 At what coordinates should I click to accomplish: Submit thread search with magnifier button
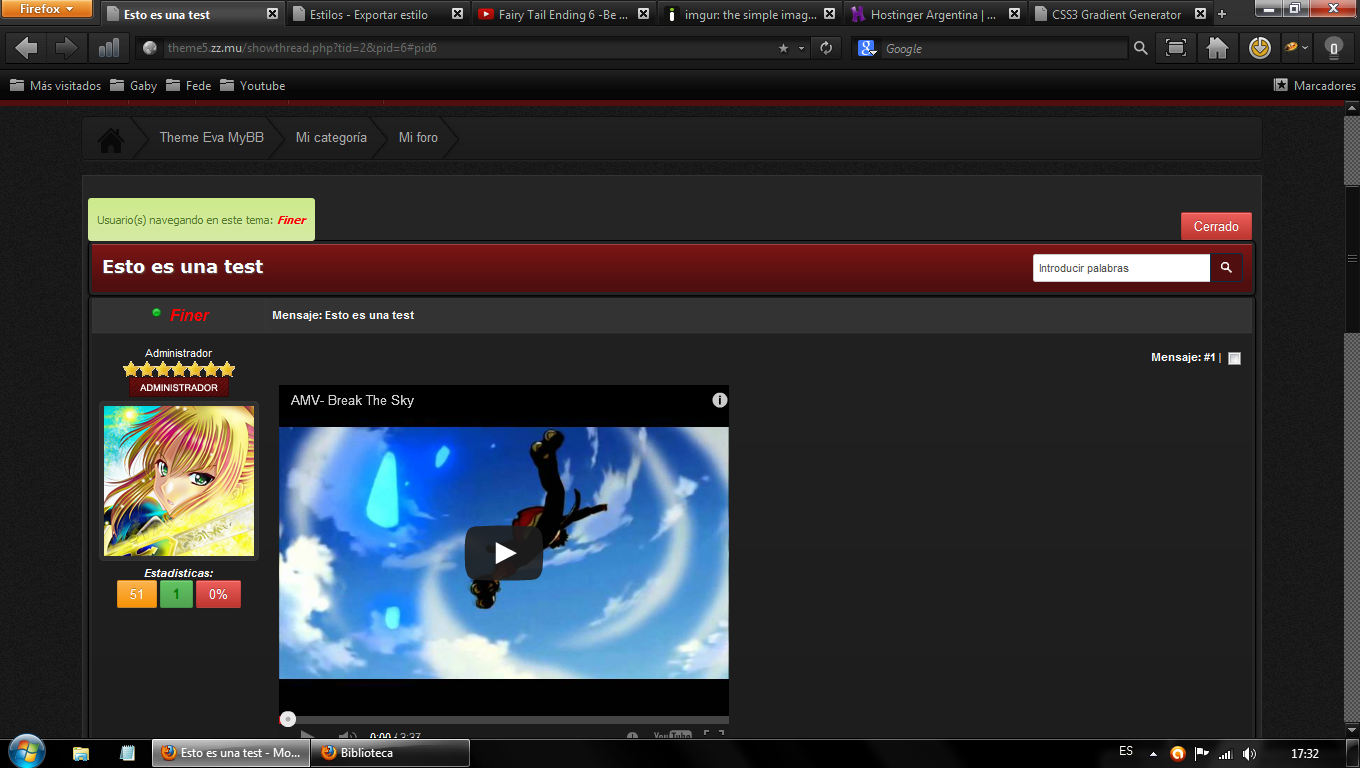[1226, 268]
